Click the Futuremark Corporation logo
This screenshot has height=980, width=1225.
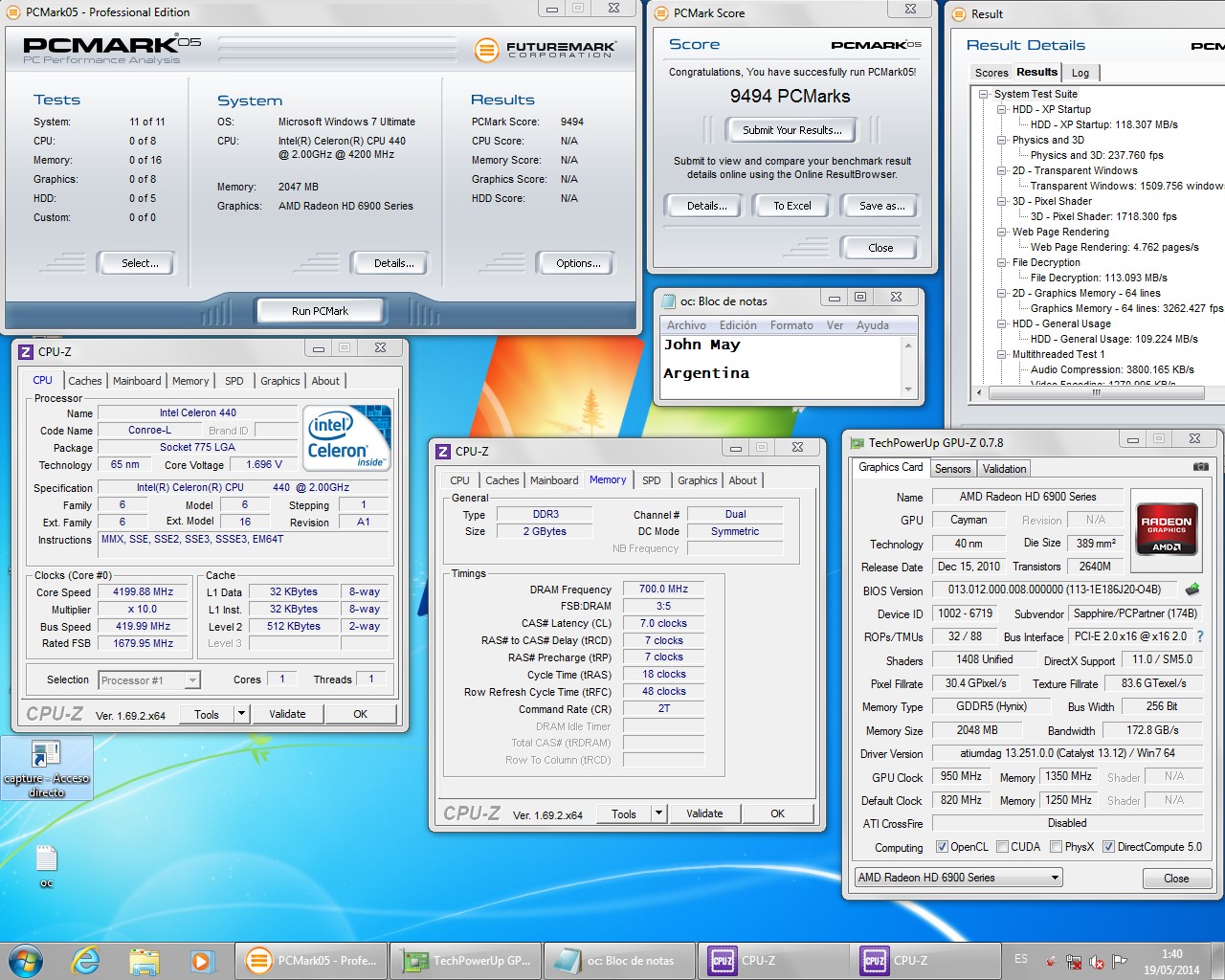[546, 49]
